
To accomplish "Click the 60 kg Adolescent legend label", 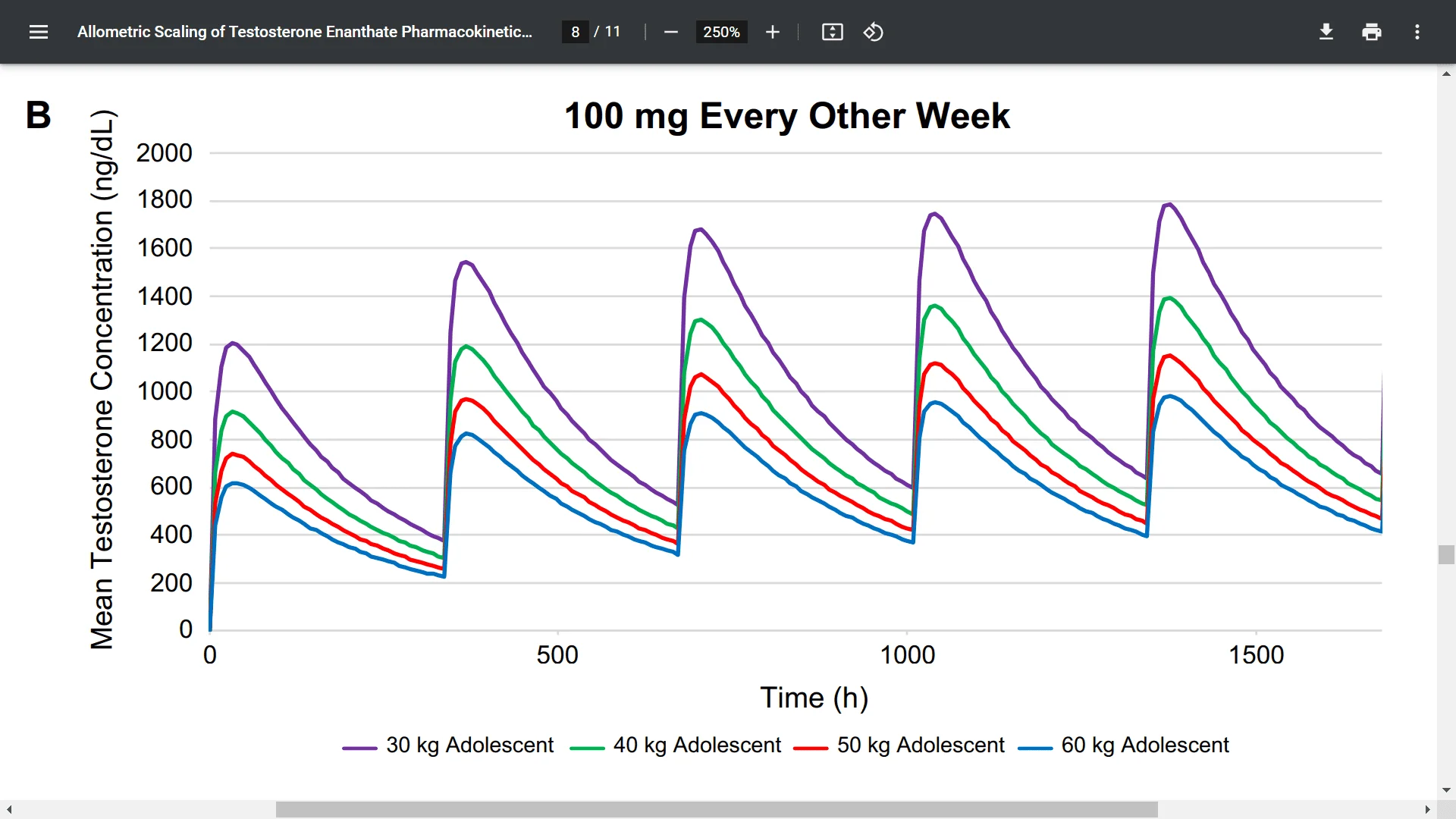I will tap(1145, 745).
